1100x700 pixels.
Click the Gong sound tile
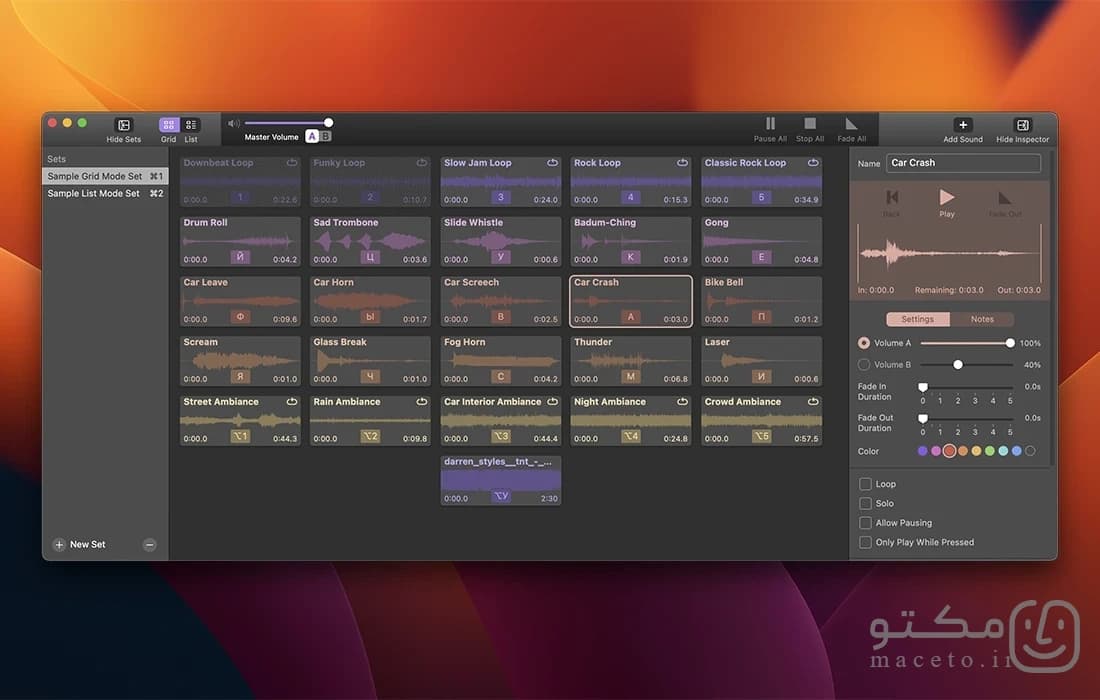coord(761,241)
